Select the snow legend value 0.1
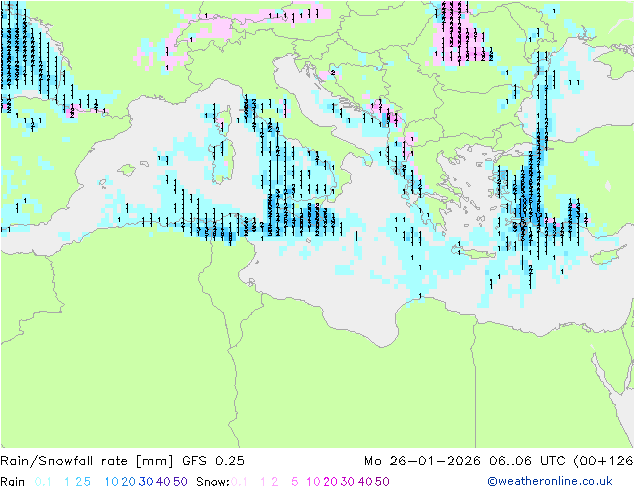This screenshot has width=634, height=490. click(x=239, y=482)
